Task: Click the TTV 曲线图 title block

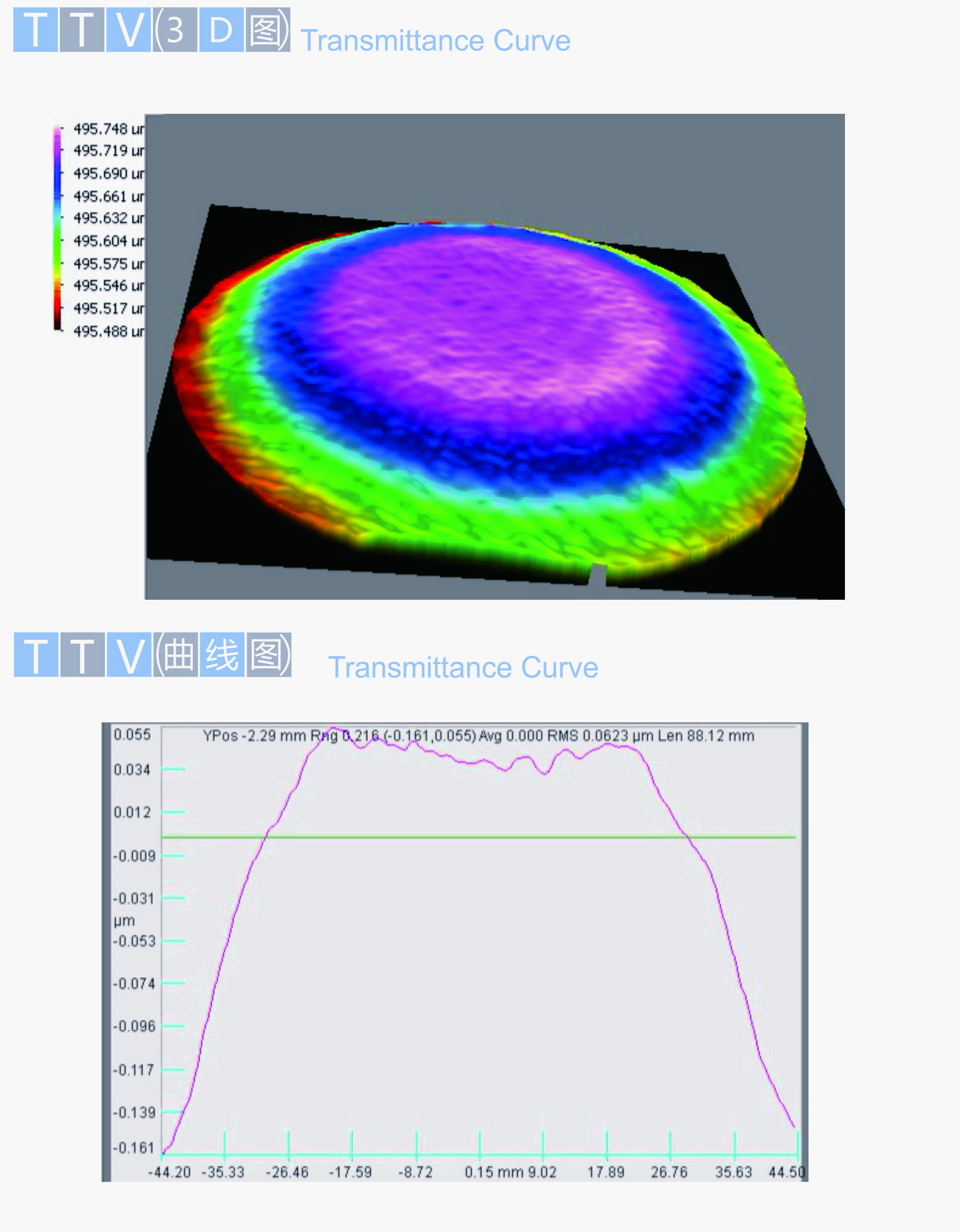Action: 152,655
